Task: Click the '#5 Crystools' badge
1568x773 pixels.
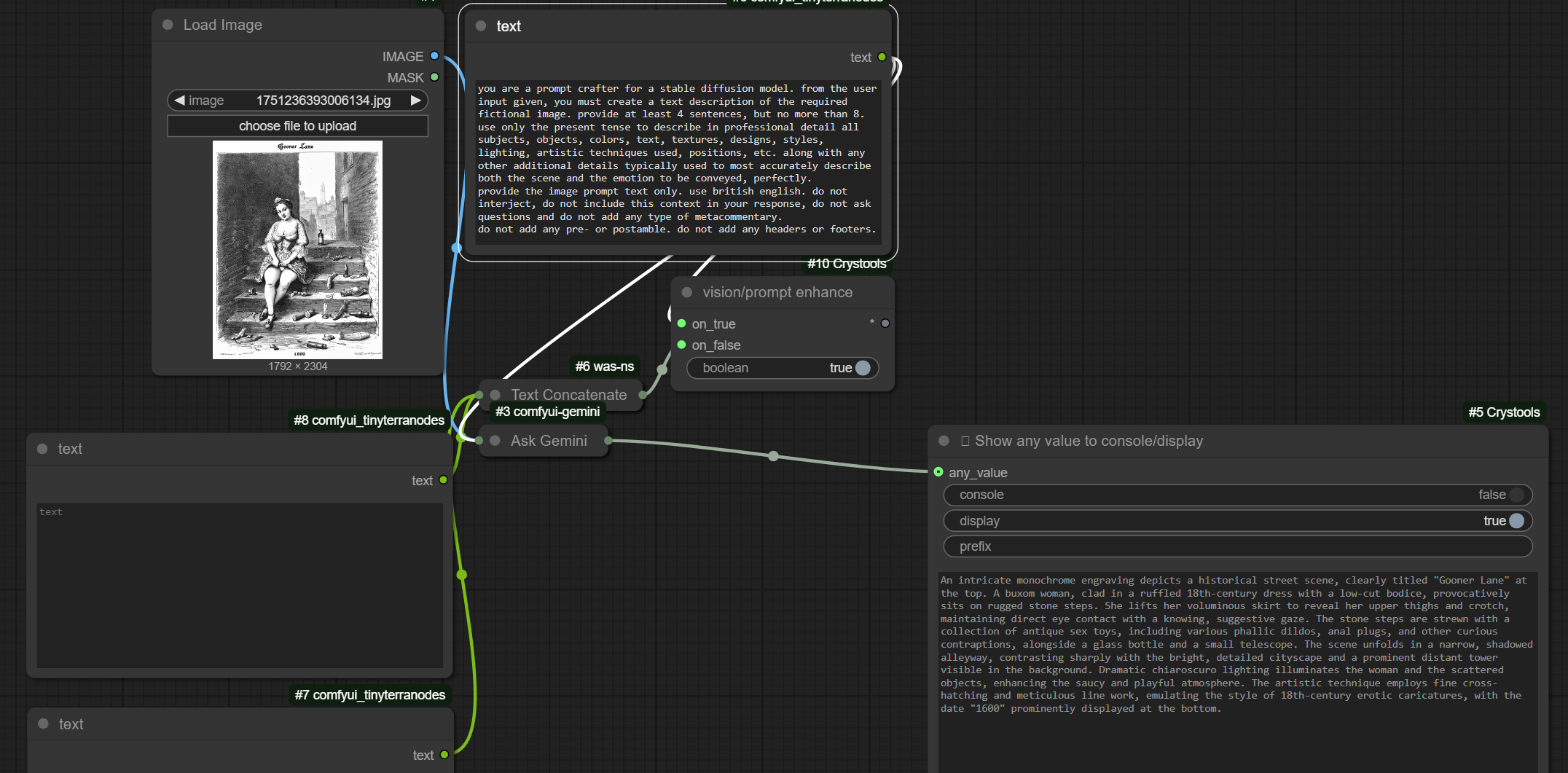Action: pos(1504,412)
